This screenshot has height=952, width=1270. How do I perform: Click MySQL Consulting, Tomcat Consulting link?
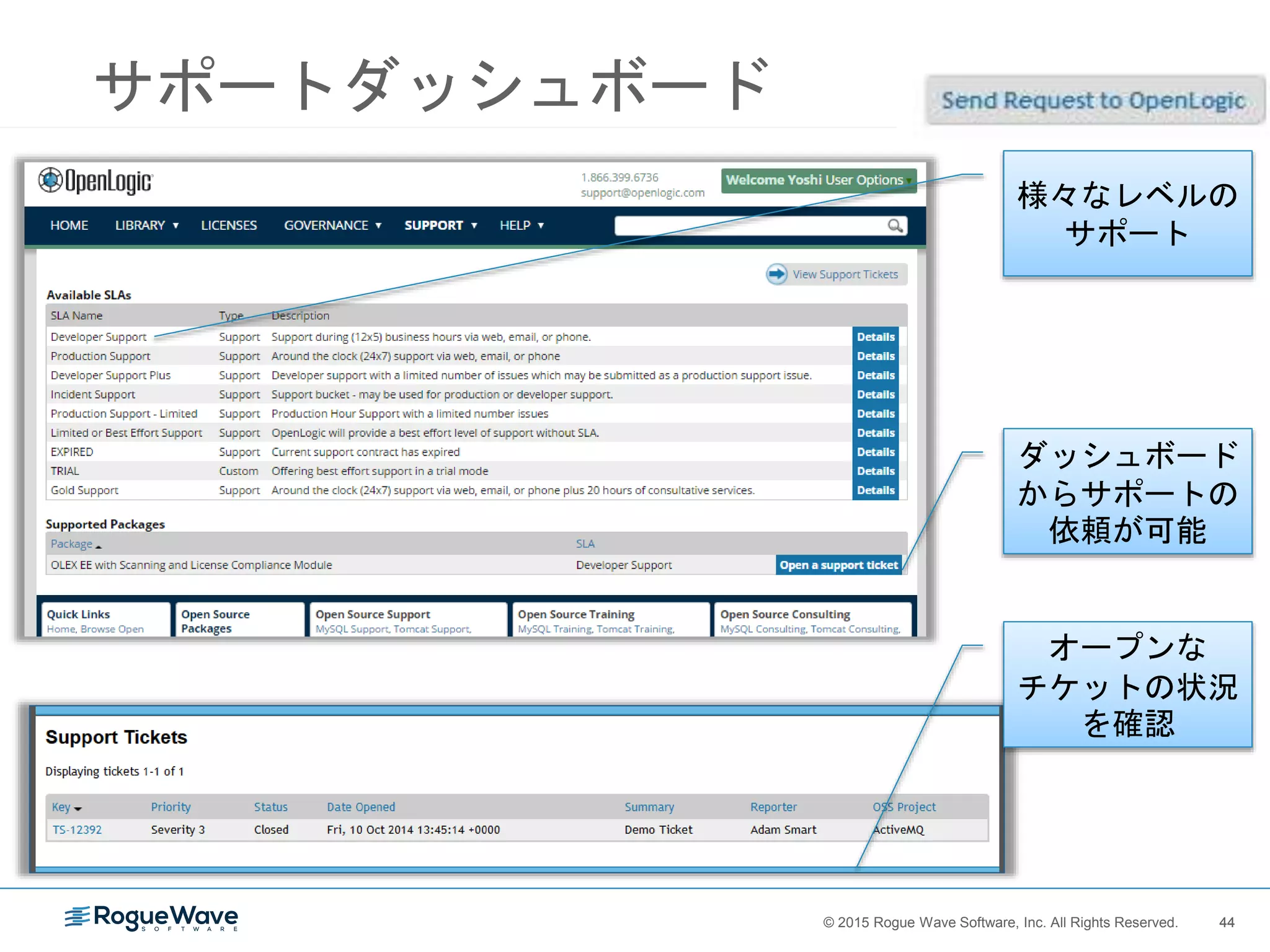click(x=810, y=629)
